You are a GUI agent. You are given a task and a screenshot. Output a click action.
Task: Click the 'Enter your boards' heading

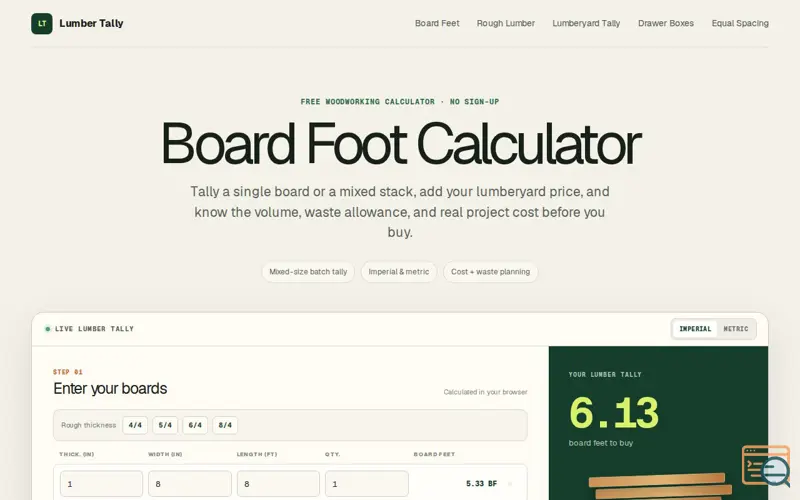click(x=110, y=389)
